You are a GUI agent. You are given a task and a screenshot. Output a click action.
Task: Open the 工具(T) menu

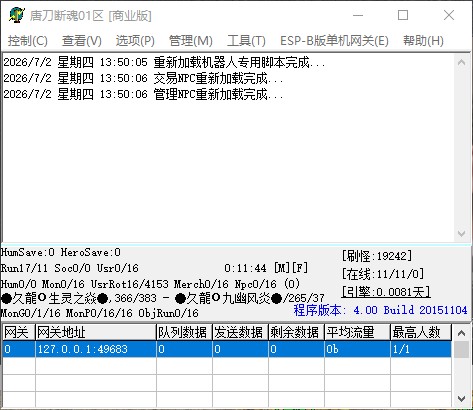point(246,41)
